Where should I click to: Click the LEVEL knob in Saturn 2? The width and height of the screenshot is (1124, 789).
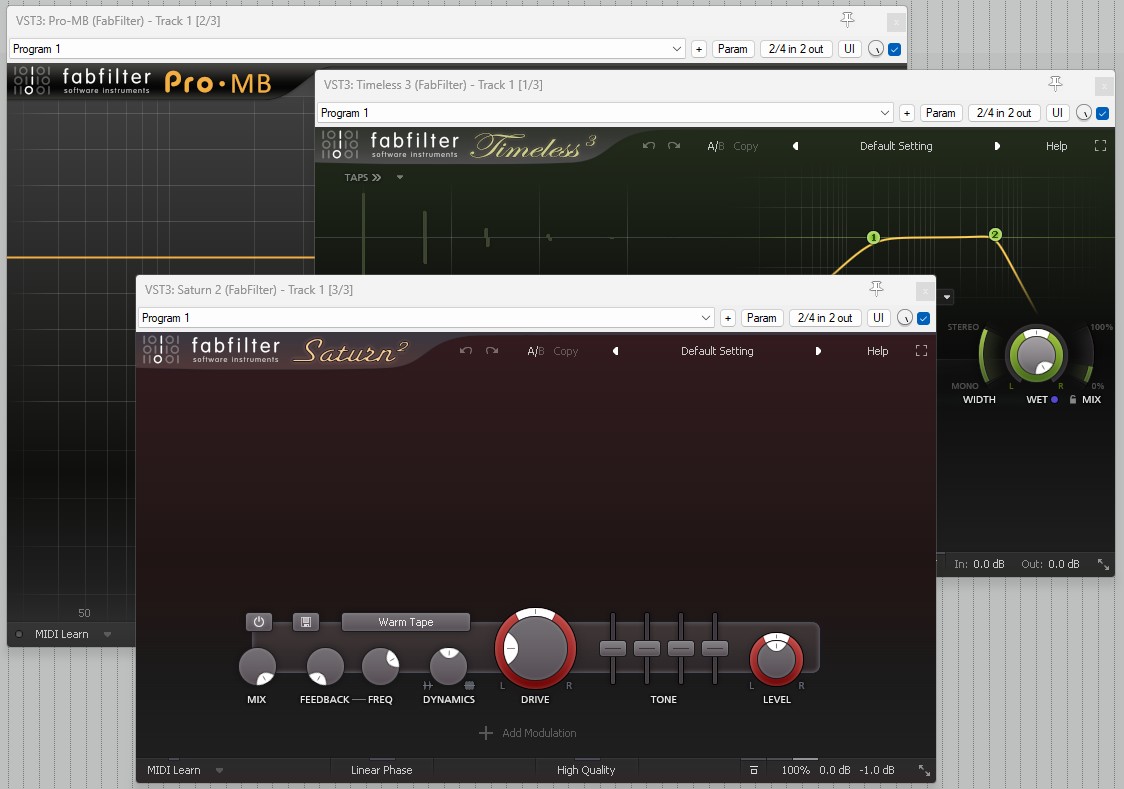(x=776, y=659)
